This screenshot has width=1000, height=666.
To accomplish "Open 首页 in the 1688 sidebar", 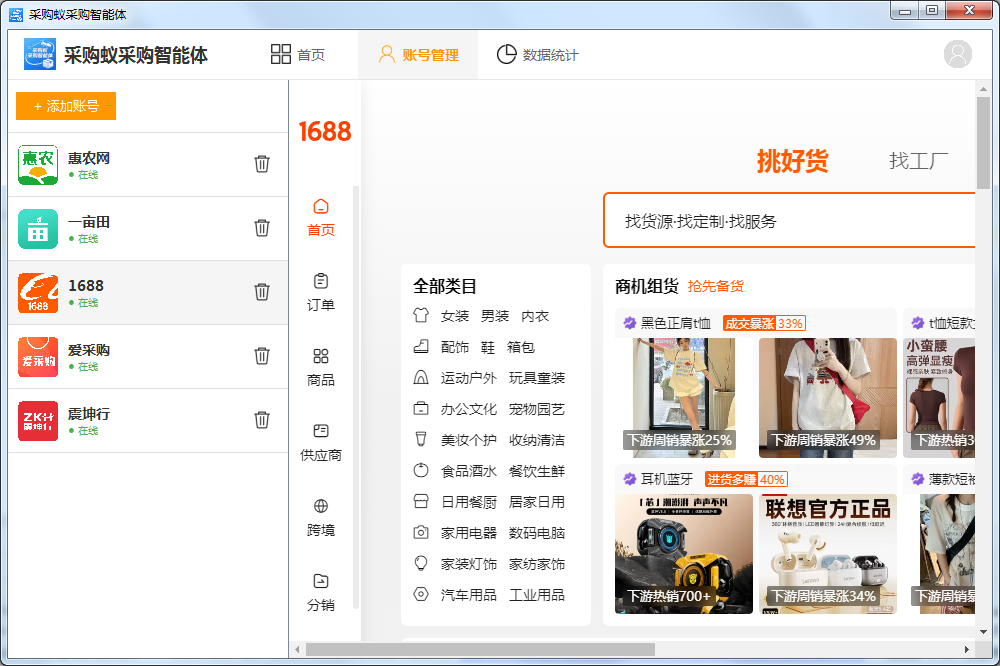I will click(321, 218).
